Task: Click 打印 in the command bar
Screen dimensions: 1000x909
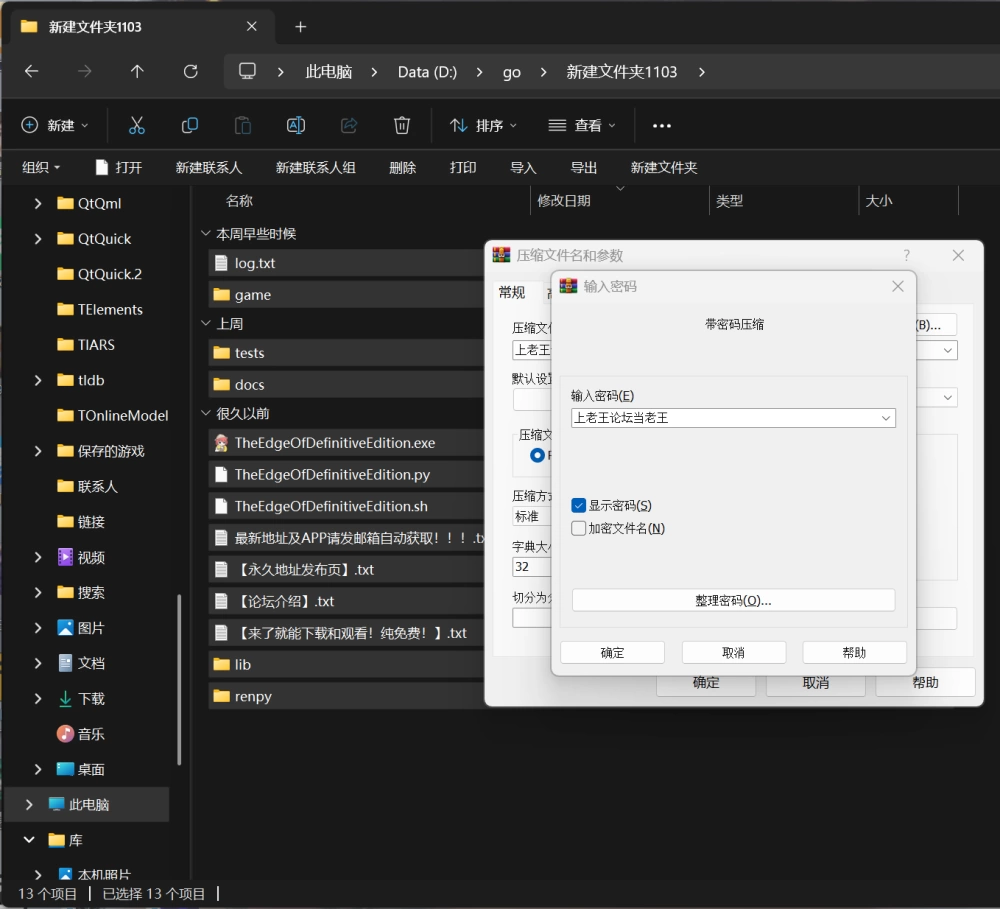Action: click(x=463, y=167)
